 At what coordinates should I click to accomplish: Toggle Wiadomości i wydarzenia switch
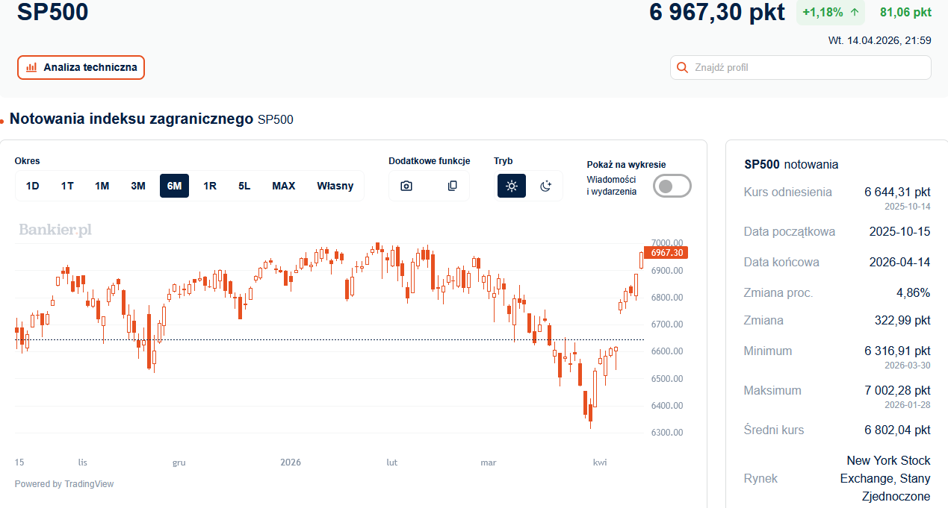[672, 186]
